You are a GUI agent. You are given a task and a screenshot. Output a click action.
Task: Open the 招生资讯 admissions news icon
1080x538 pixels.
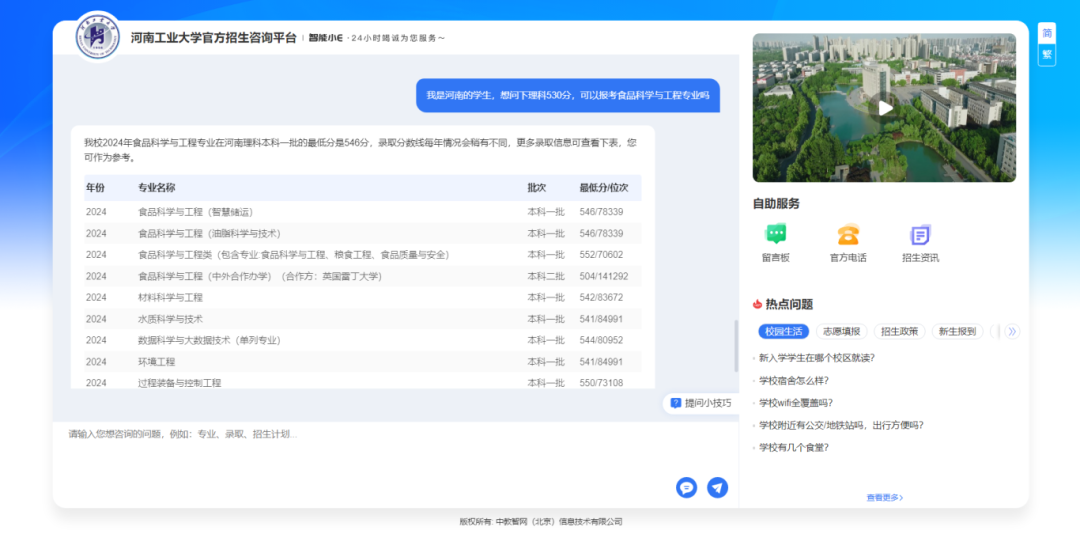click(x=920, y=235)
